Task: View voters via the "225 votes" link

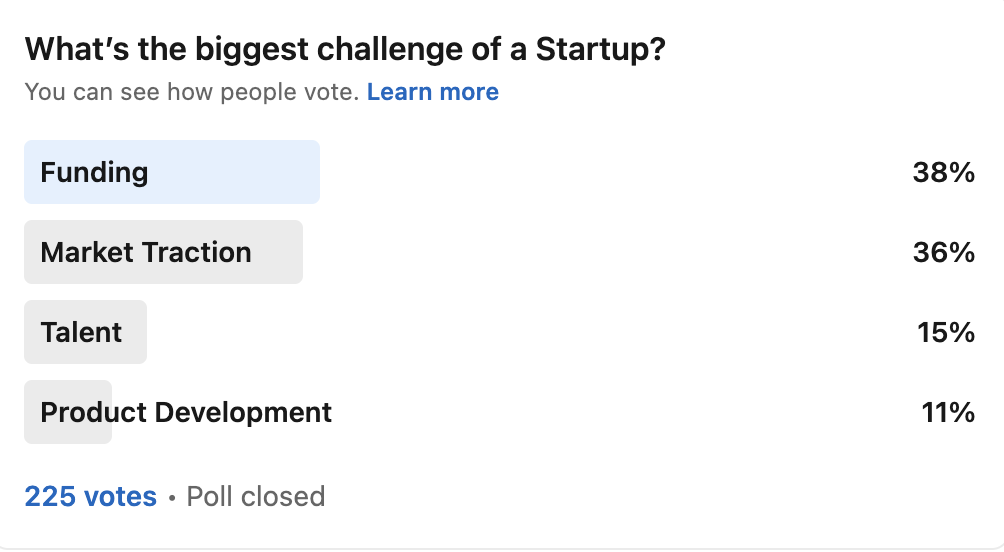Action: 90,496
